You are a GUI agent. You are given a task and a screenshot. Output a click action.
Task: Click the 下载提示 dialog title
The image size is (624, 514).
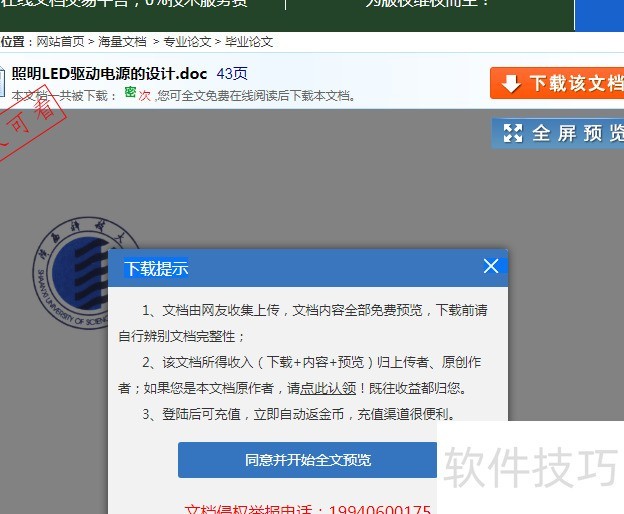(x=156, y=268)
